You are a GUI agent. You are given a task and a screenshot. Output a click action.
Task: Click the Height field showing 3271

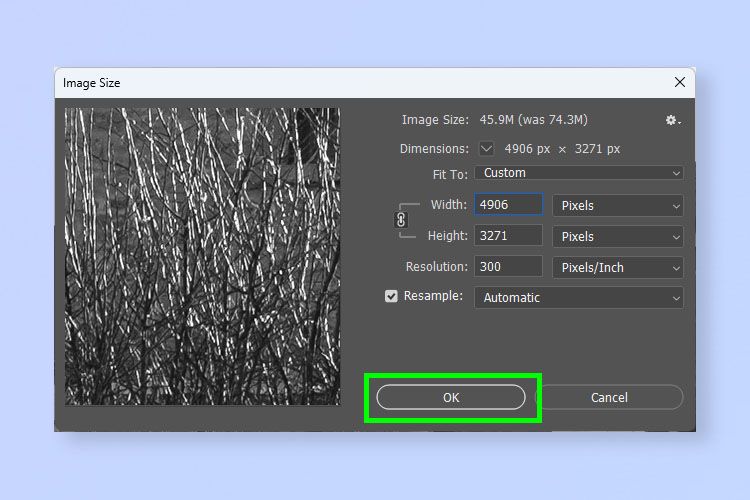click(508, 235)
